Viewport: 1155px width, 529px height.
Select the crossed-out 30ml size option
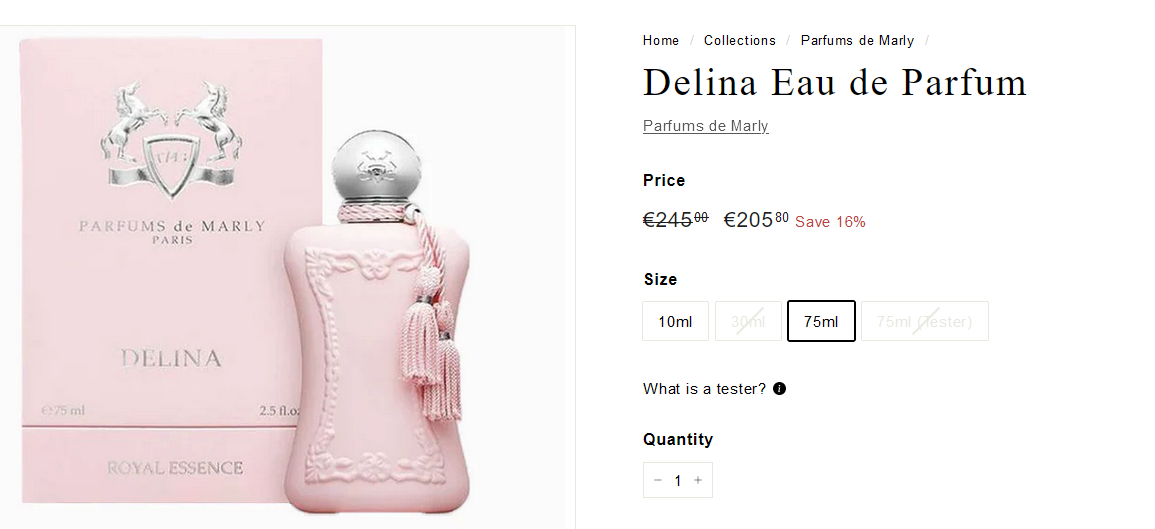748,321
